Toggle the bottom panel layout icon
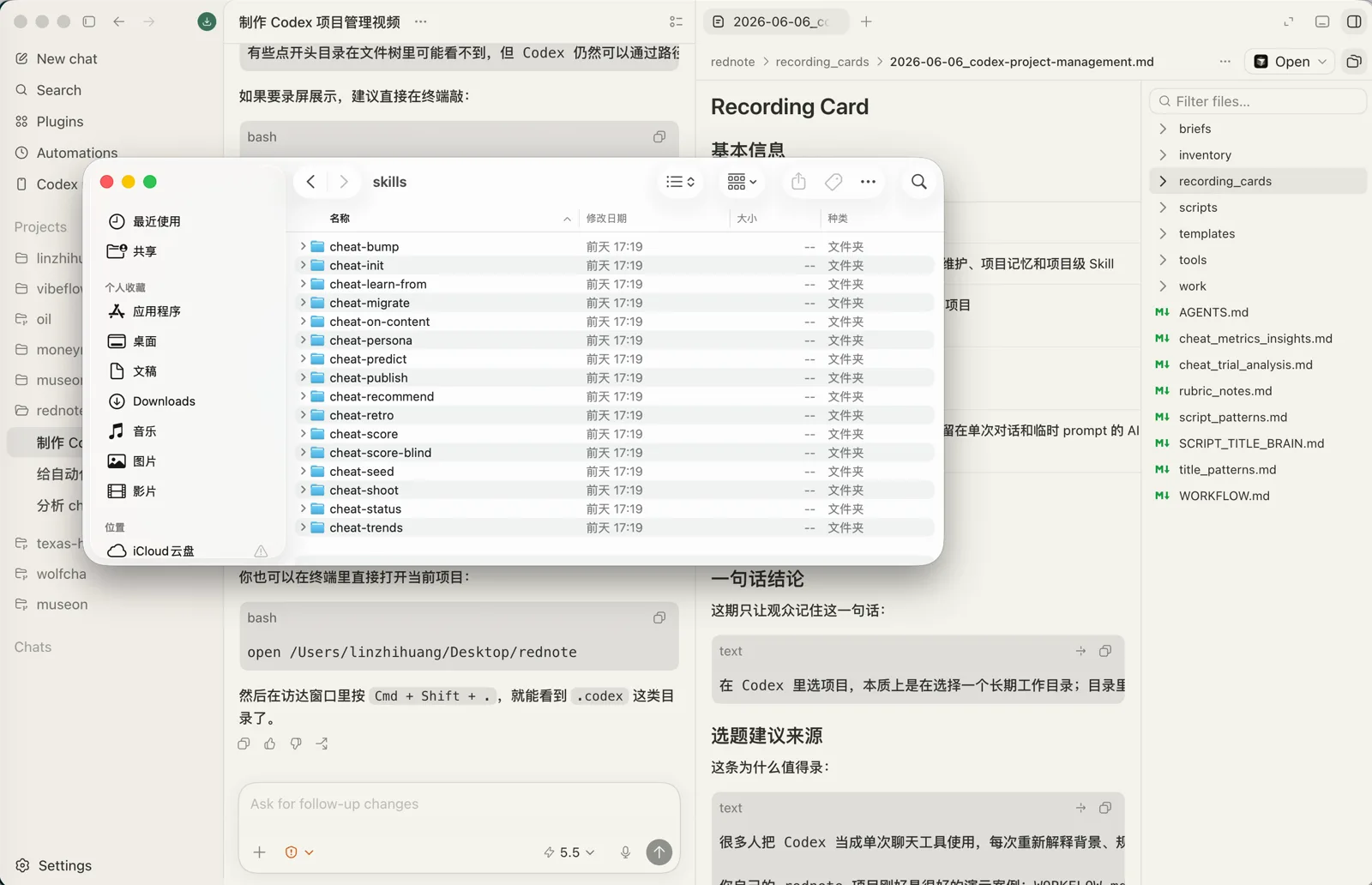The image size is (1372, 885). click(1322, 21)
